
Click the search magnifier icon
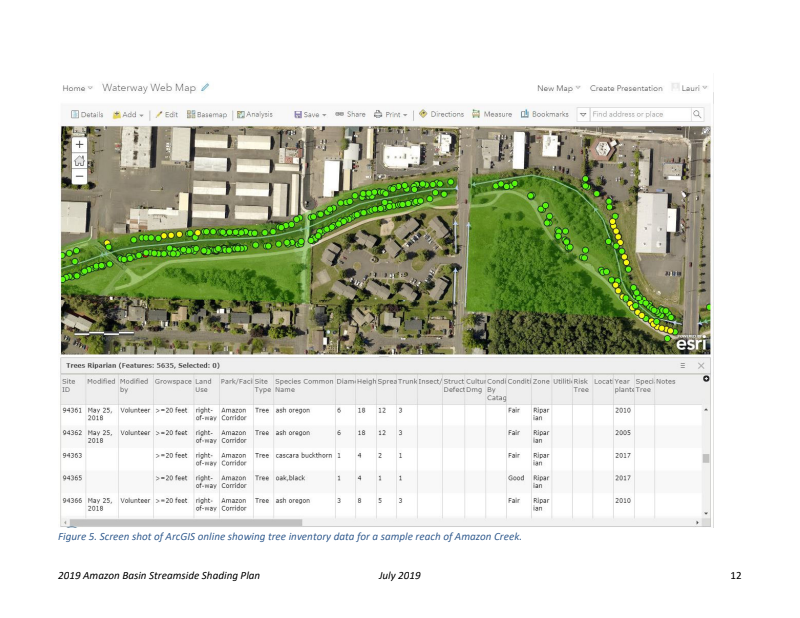coord(697,114)
